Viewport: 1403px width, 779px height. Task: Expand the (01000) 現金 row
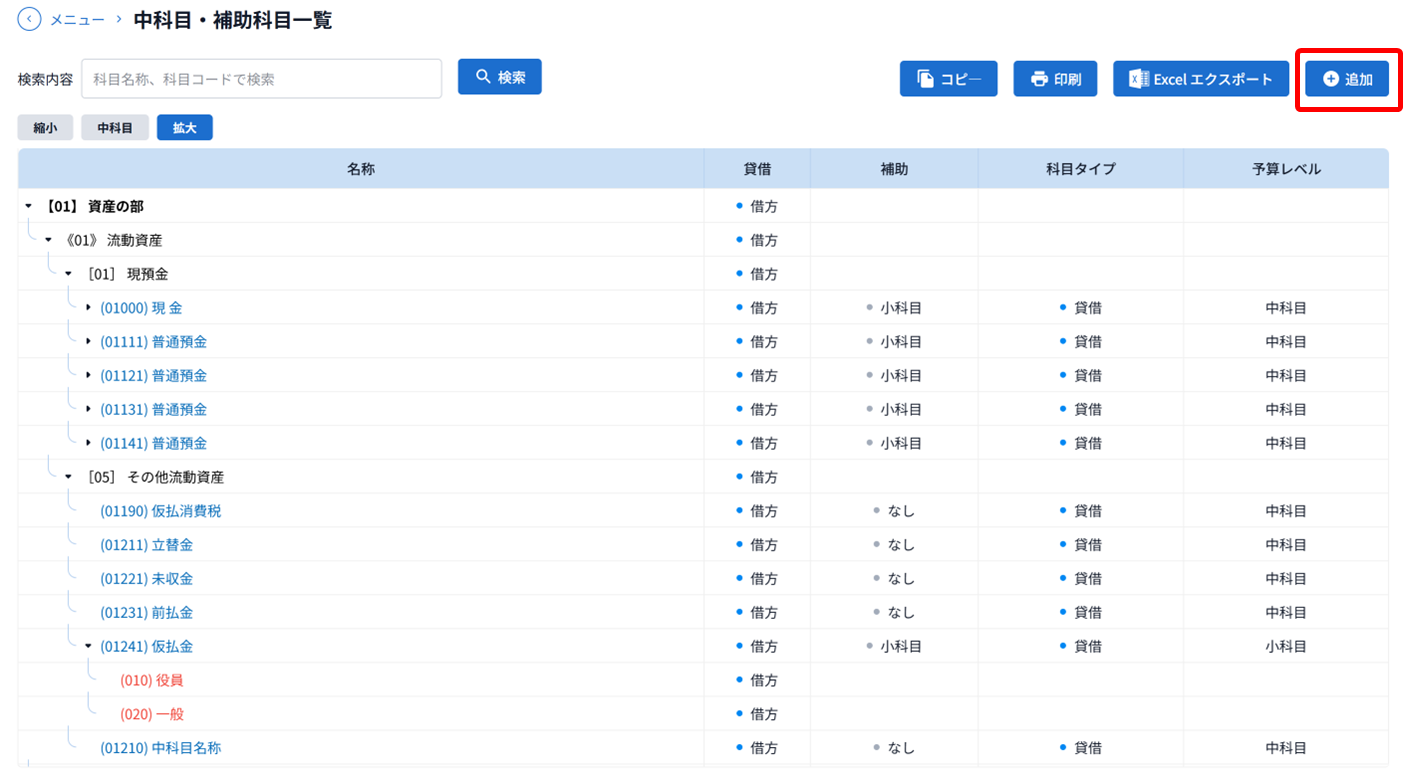coord(88,308)
